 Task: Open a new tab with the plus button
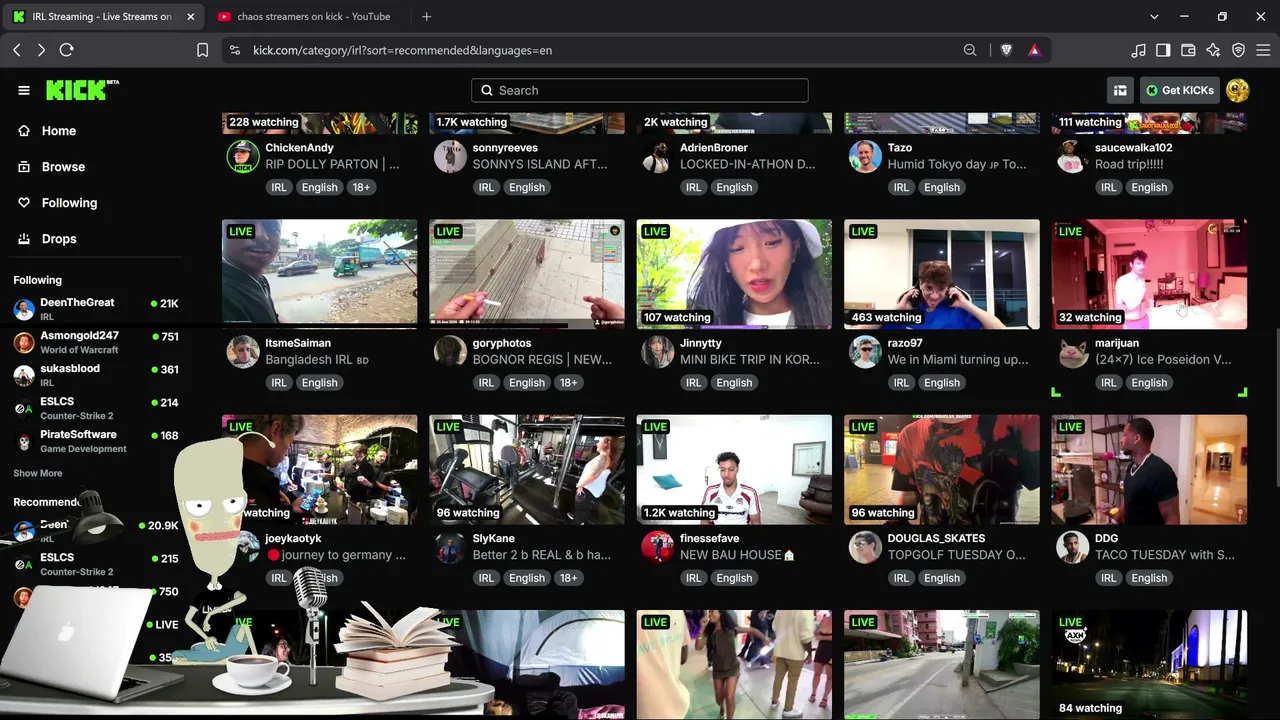pyautogui.click(x=426, y=17)
